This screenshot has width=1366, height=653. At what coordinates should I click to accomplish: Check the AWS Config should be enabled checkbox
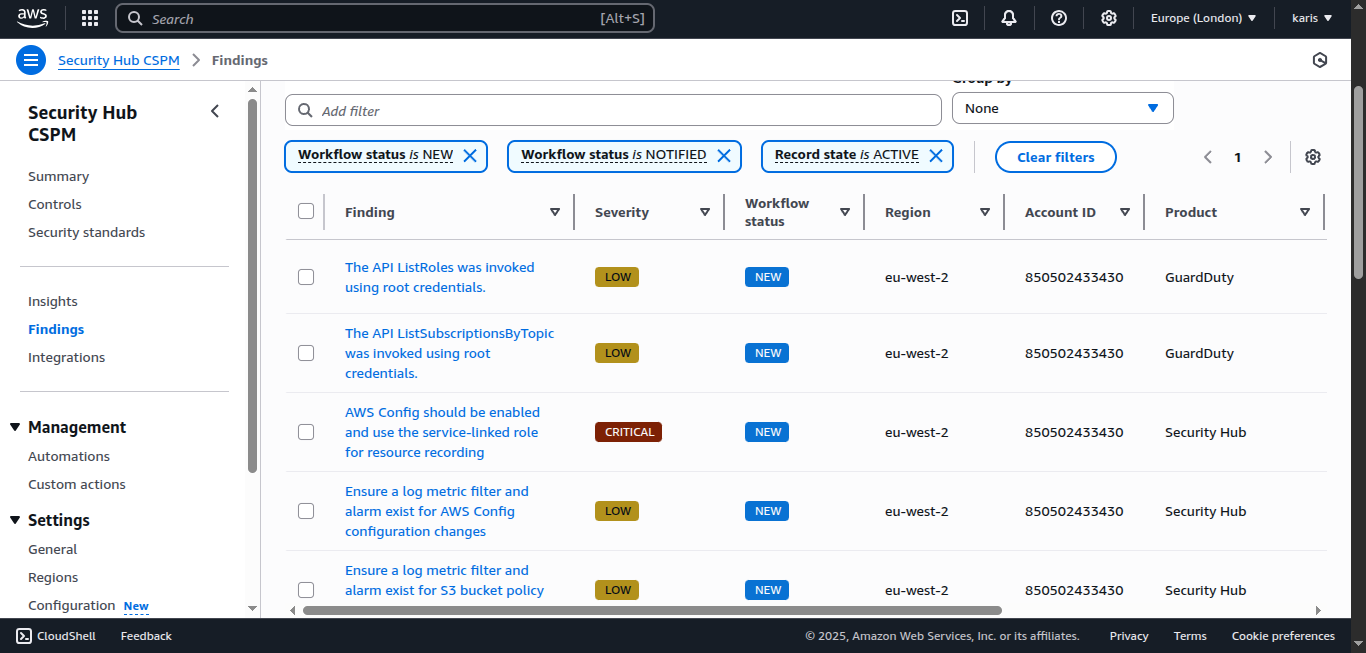click(x=306, y=432)
